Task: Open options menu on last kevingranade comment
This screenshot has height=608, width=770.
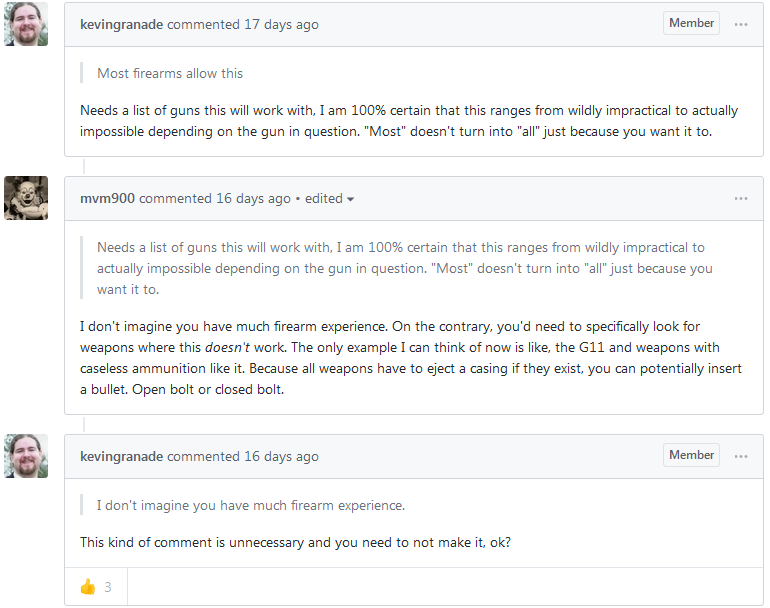Action: 741,456
